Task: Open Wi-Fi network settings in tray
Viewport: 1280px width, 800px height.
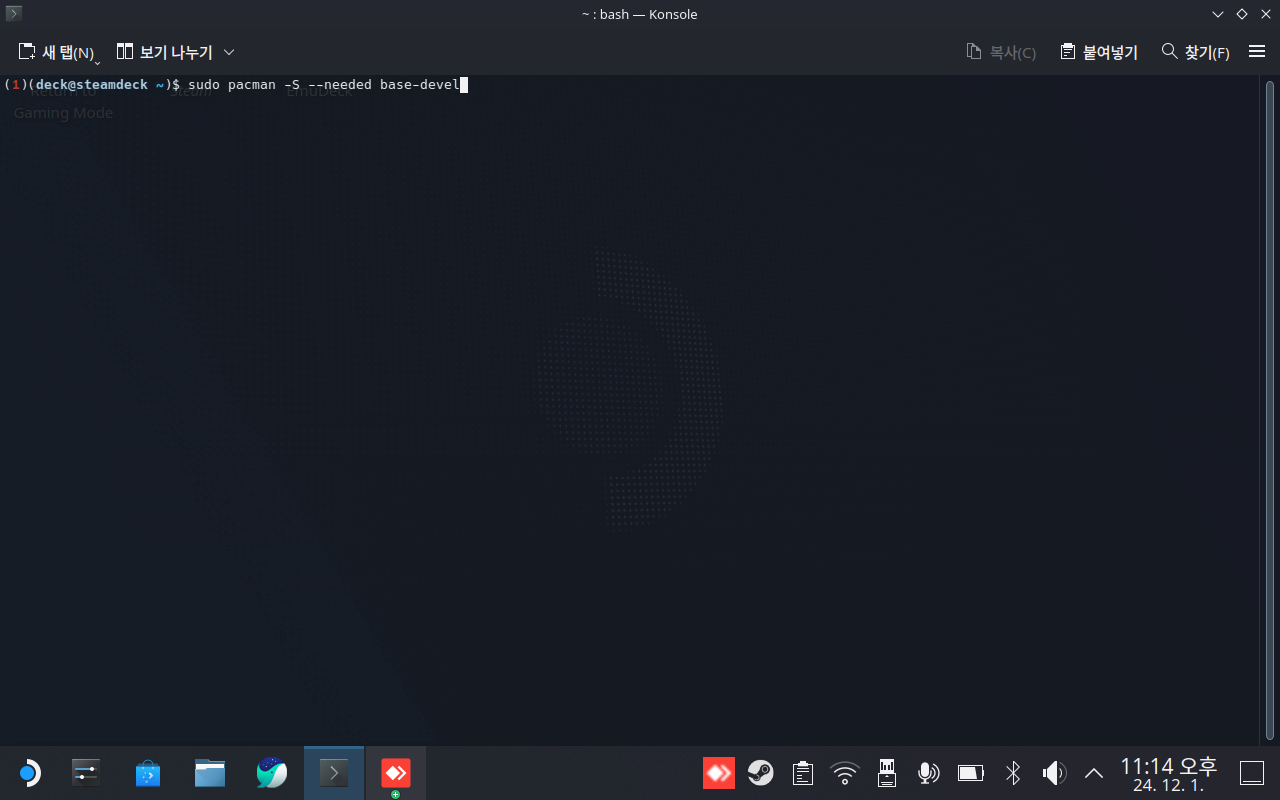Action: pyautogui.click(x=845, y=773)
